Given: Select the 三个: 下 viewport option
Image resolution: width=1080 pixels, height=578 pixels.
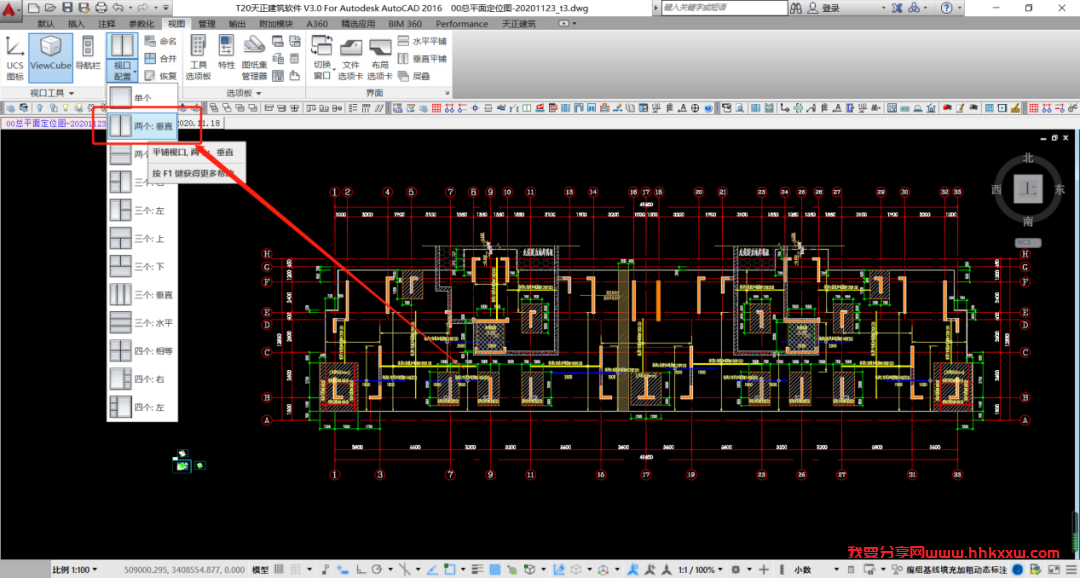Looking at the screenshot, I should [x=142, y=267].
